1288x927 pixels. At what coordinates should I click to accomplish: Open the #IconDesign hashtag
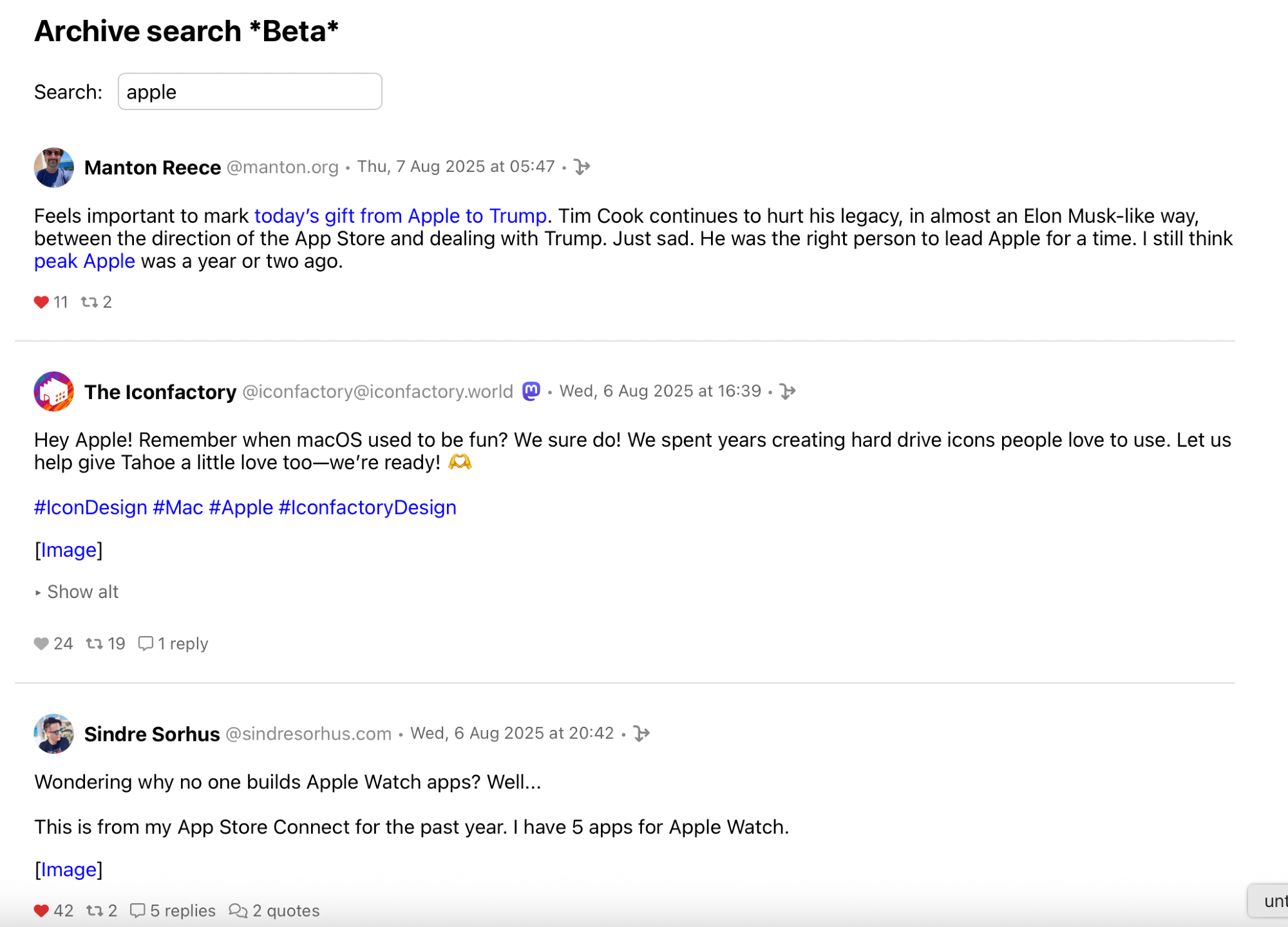pos(90,507)
